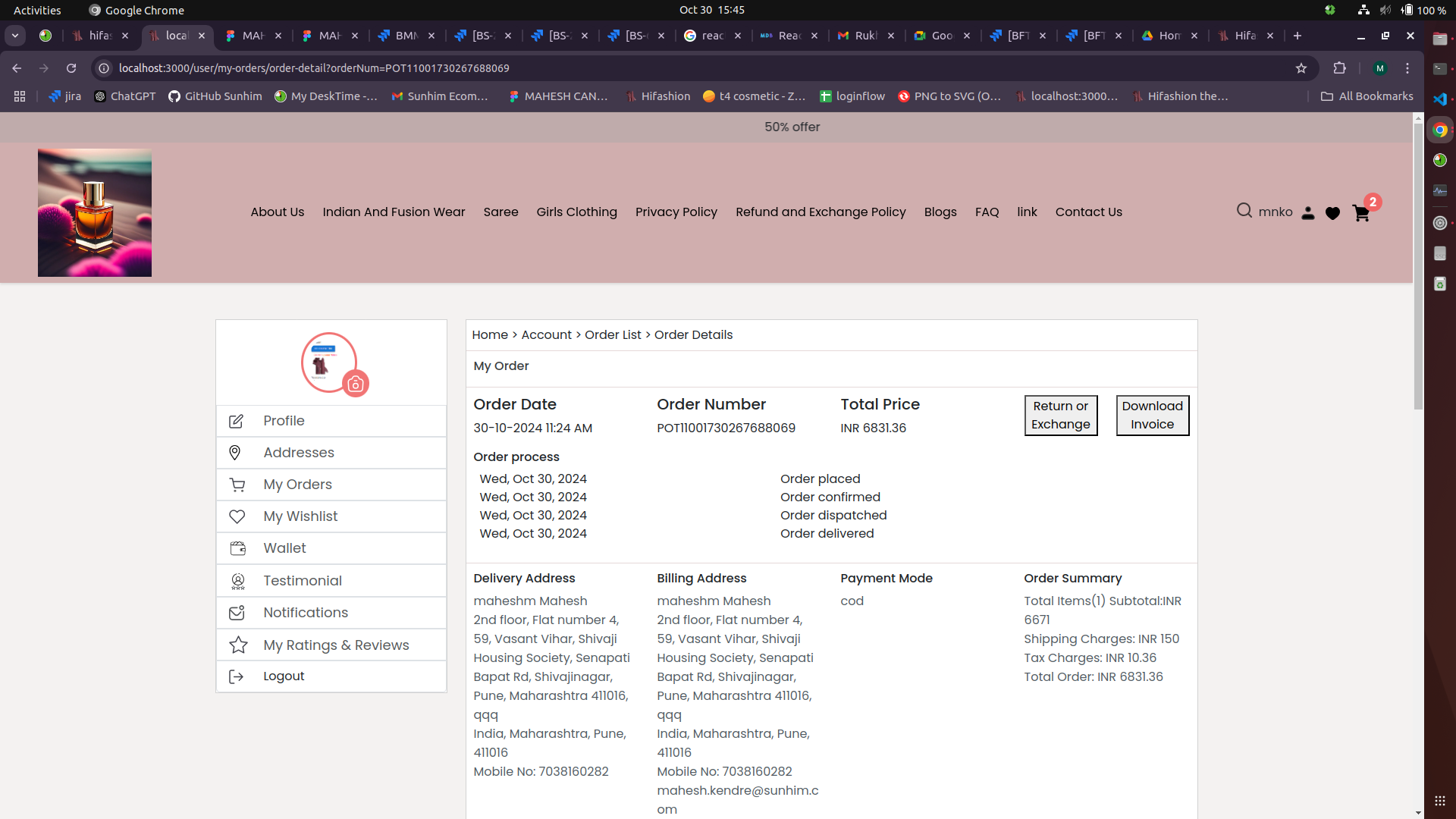
Task: Open a new browser tab with plus button
Action: (x=1298, y=36)
